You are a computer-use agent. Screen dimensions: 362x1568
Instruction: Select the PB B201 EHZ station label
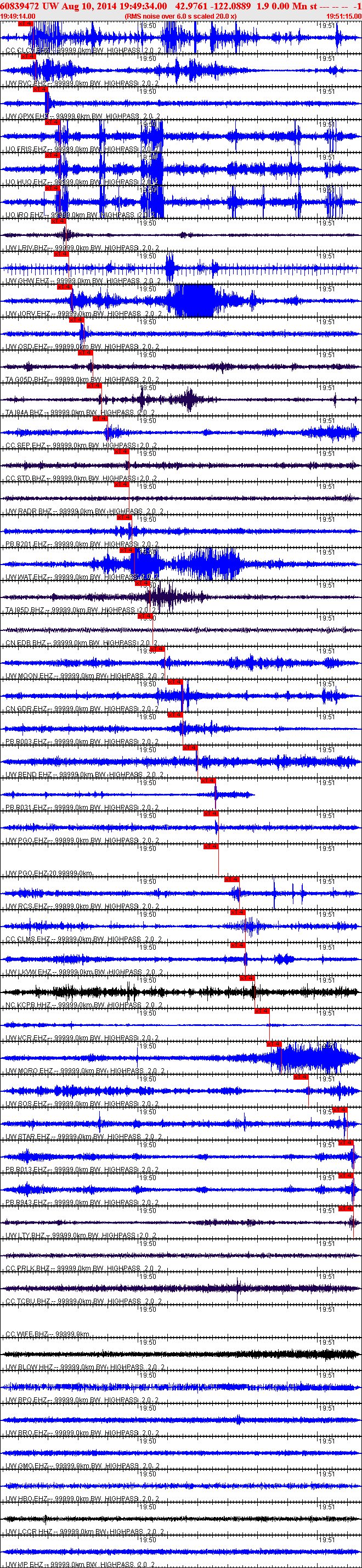tap(82, 544)
